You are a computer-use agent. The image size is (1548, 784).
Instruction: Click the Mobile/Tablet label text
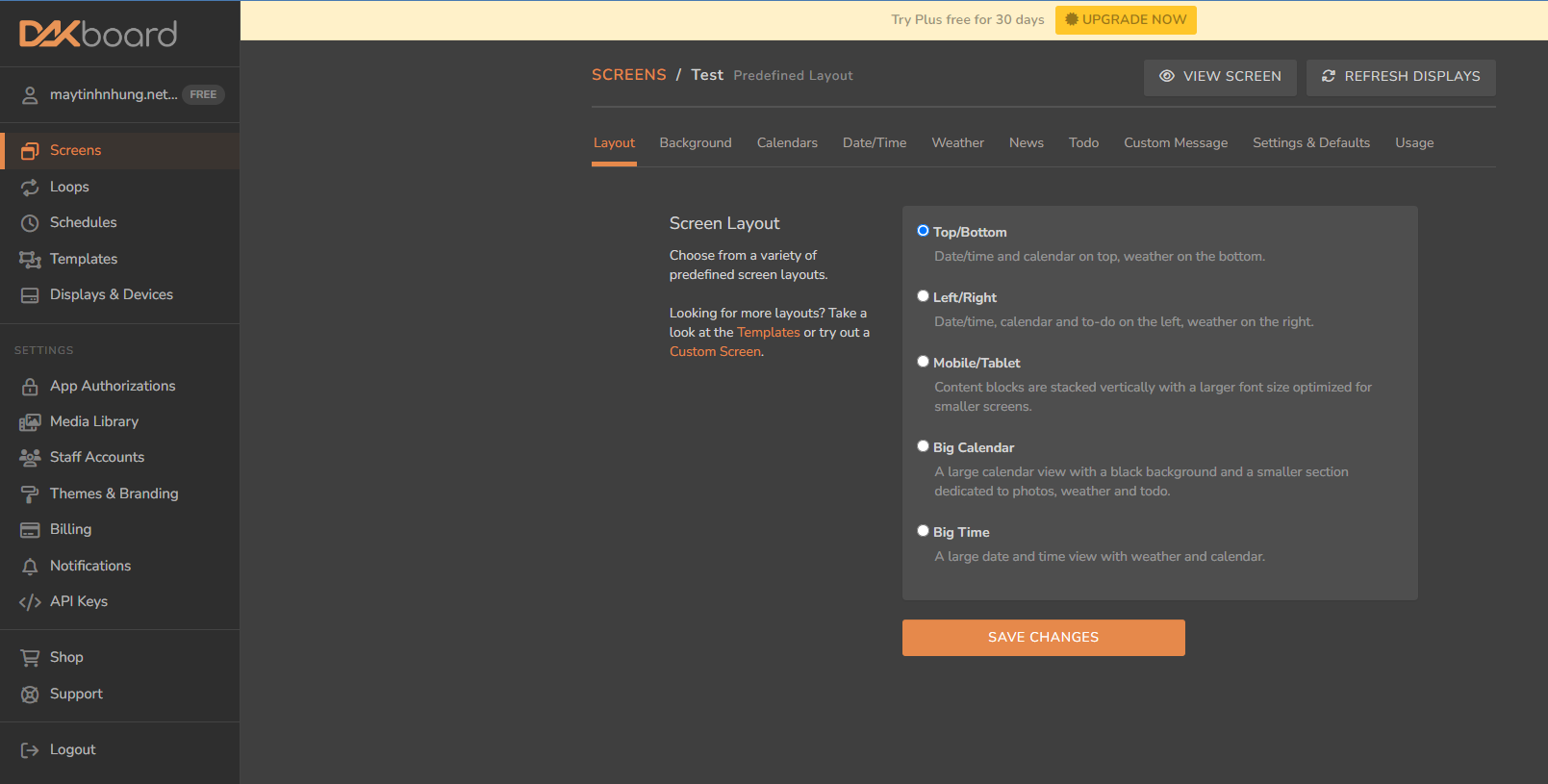click(x=977, y=363)
